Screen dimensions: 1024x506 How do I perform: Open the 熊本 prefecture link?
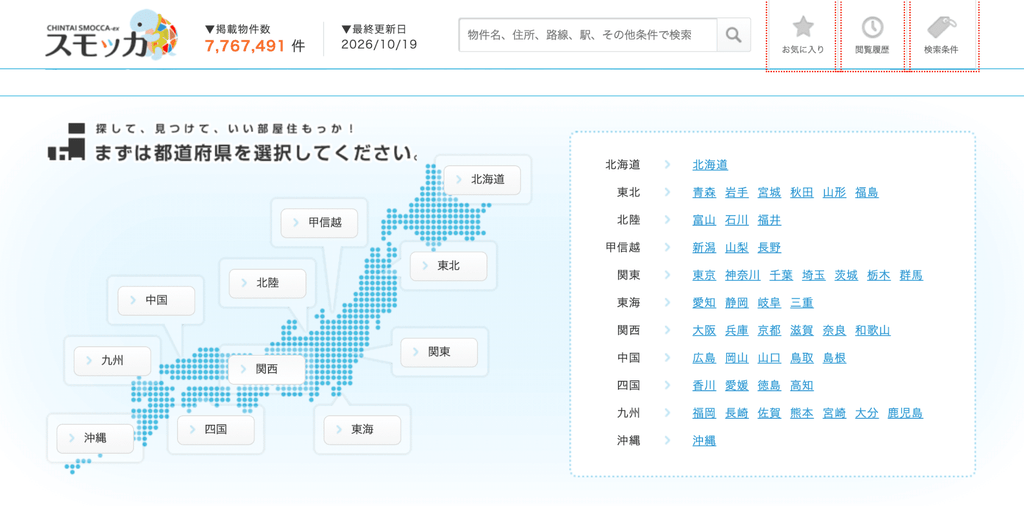point(802,413)
